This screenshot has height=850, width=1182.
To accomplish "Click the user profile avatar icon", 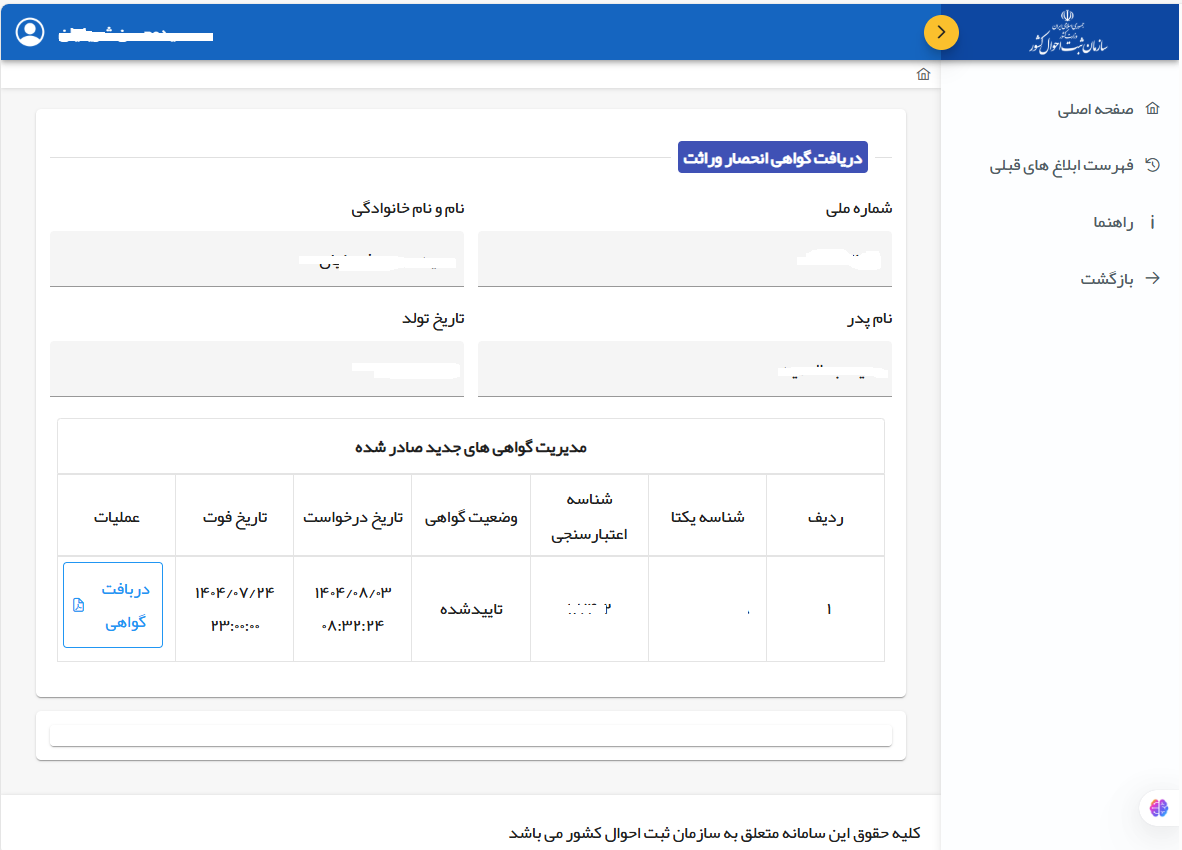I will [x=31, y=32].
